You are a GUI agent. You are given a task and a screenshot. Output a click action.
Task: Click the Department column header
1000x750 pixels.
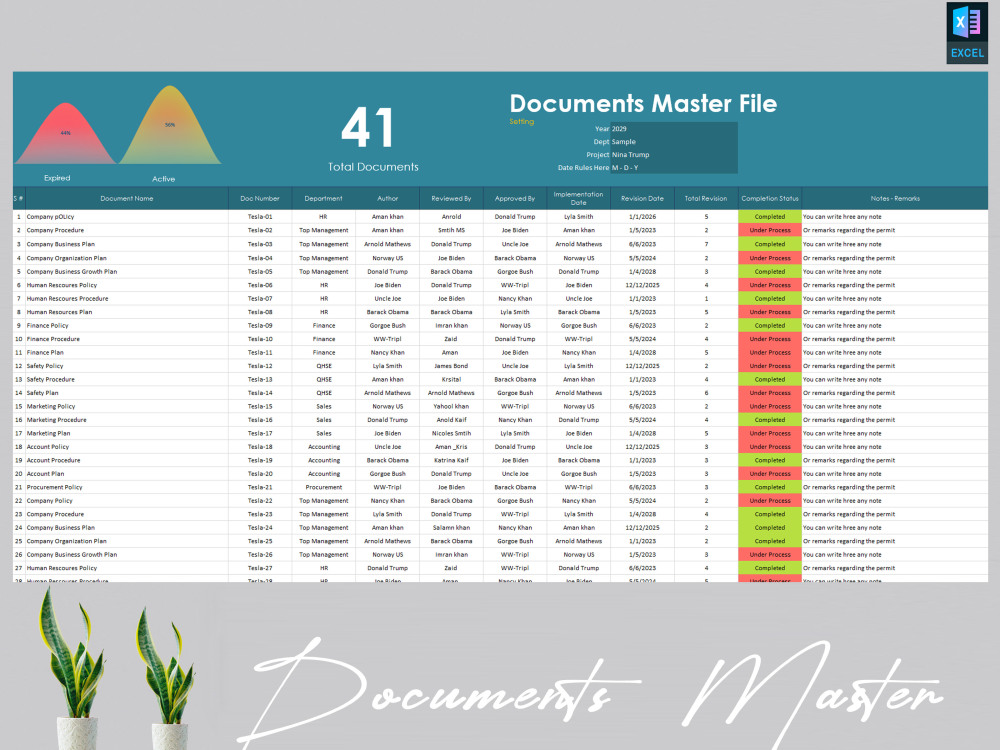pos(323,198)
